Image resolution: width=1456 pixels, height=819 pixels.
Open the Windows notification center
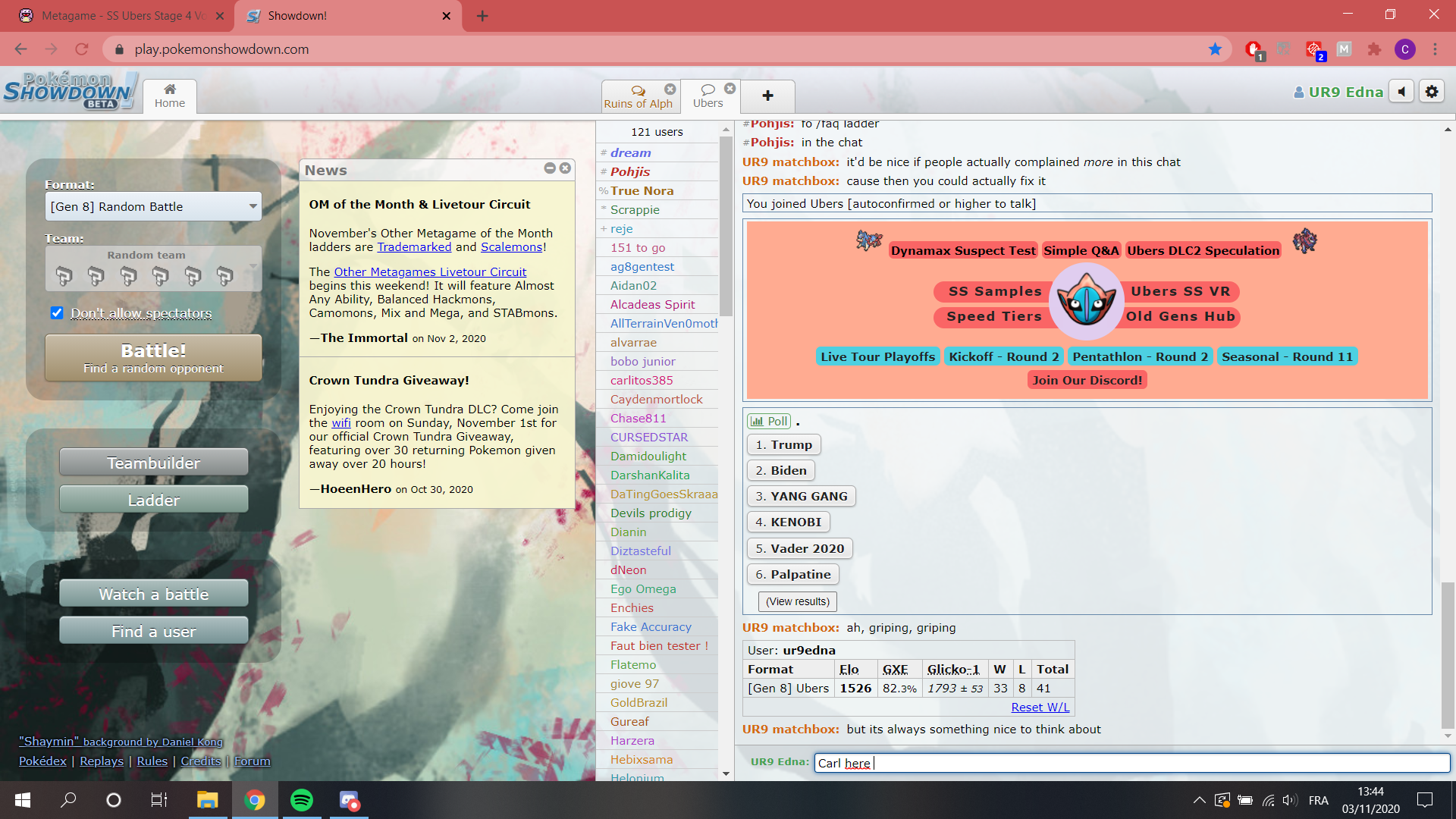click(1425, 800)
